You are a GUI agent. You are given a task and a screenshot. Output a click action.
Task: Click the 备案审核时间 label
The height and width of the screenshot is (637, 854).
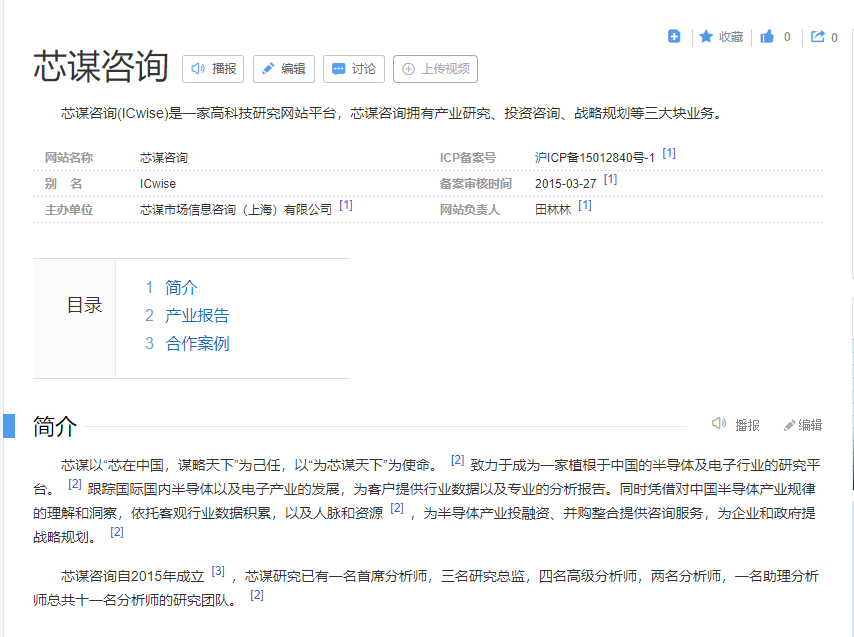click(475, 184)
